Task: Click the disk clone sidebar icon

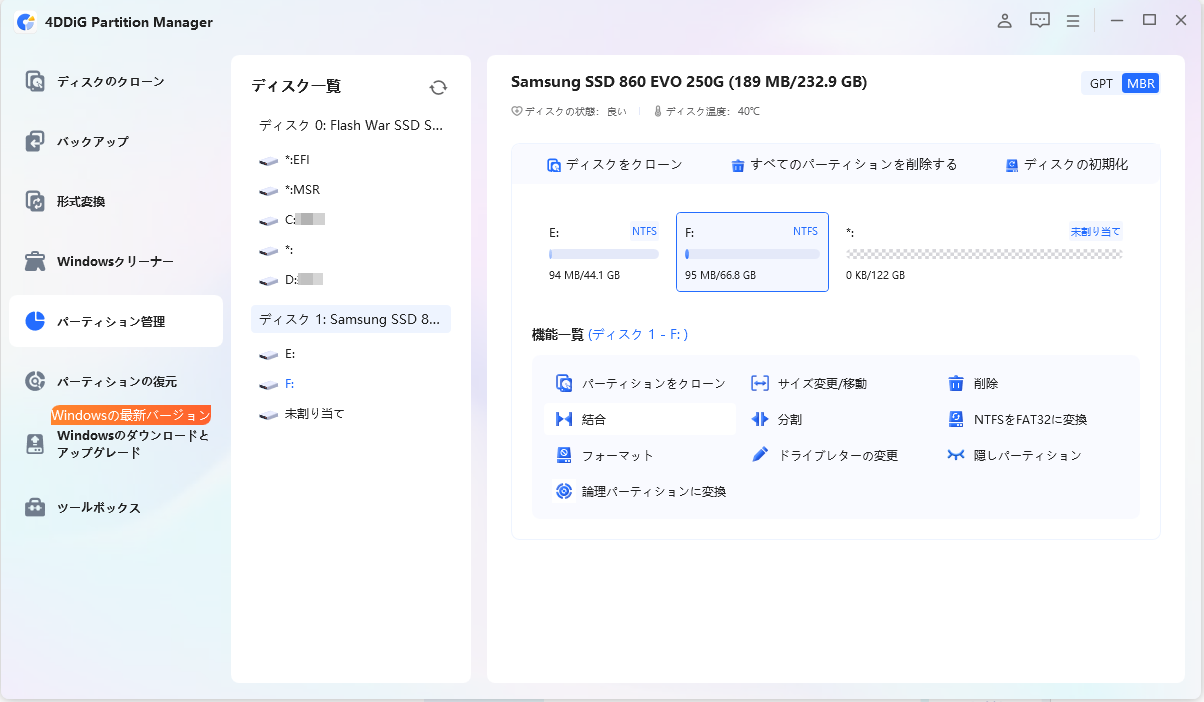Action: tap(35, 82)
